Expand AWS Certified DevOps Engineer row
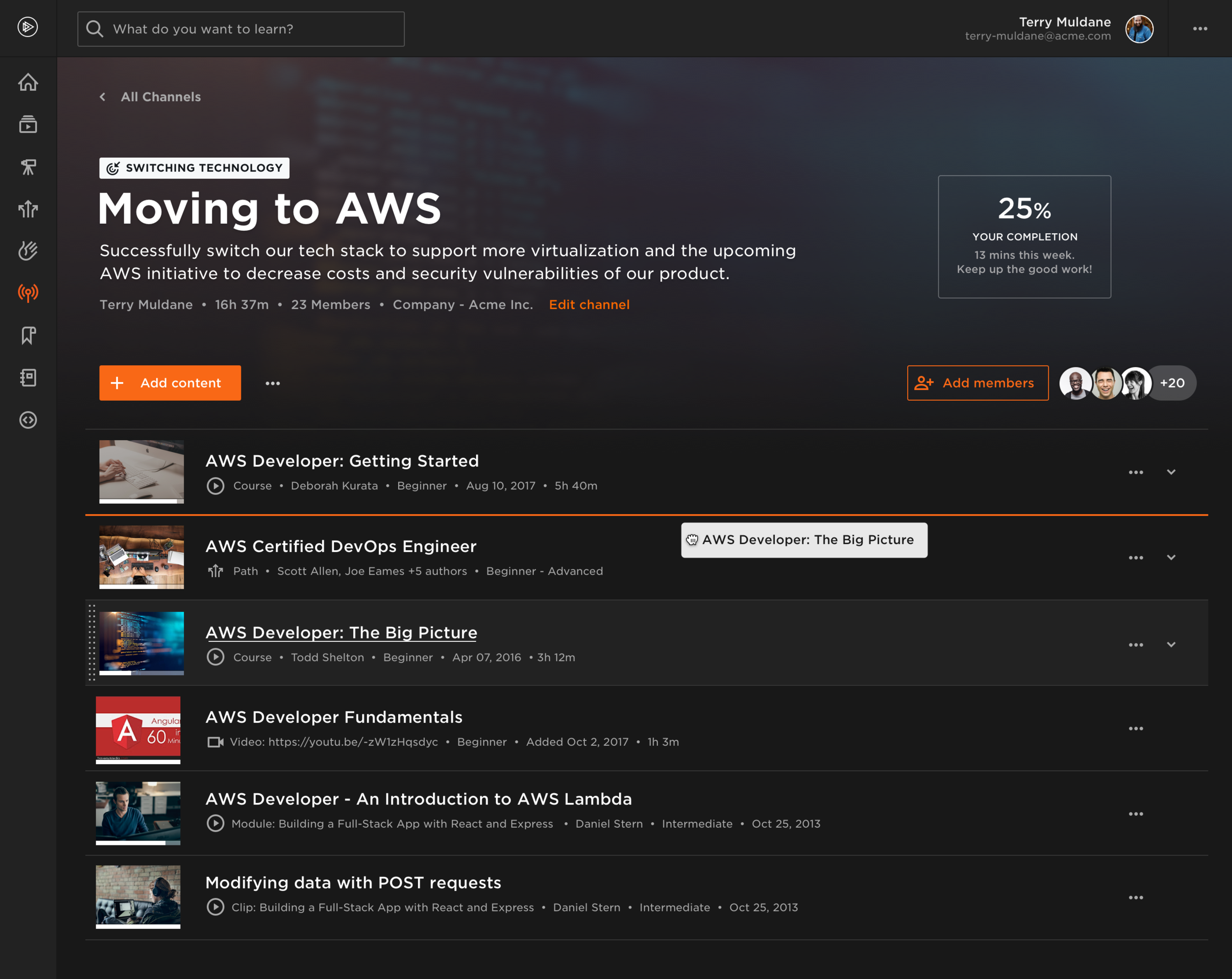Viewport: 1232px width, 979px height. (1171, 557)
